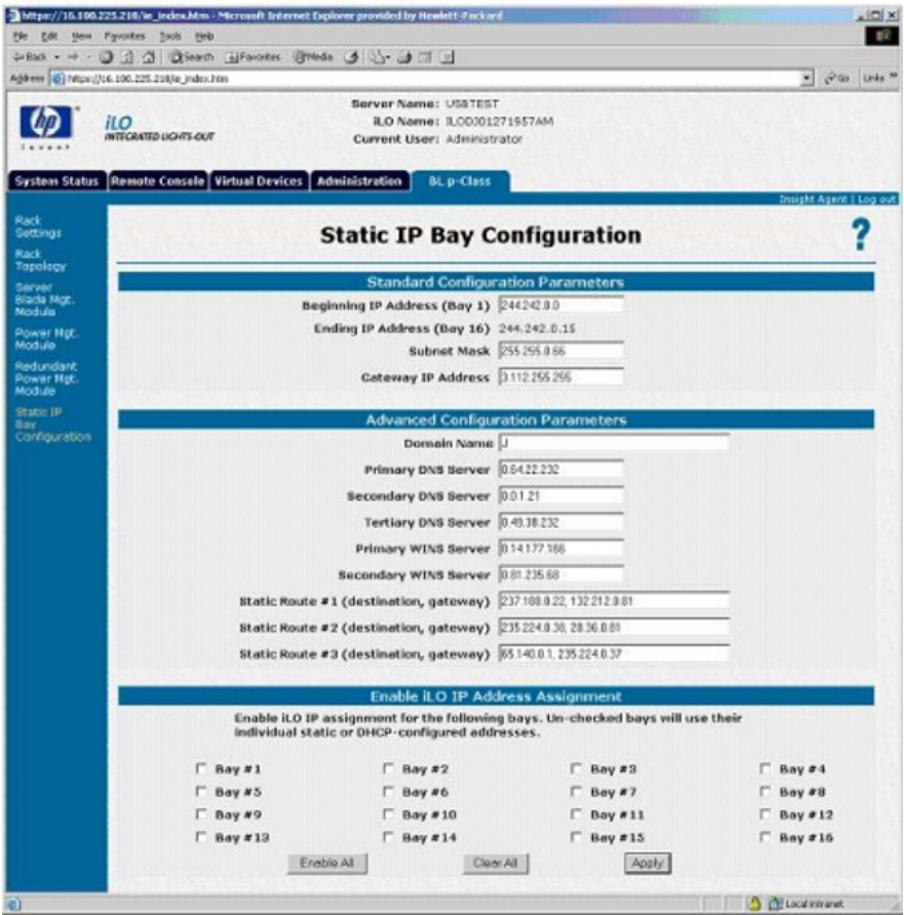
Task: Click the Edit toolbar icon
Action: (x=425, y=57)
